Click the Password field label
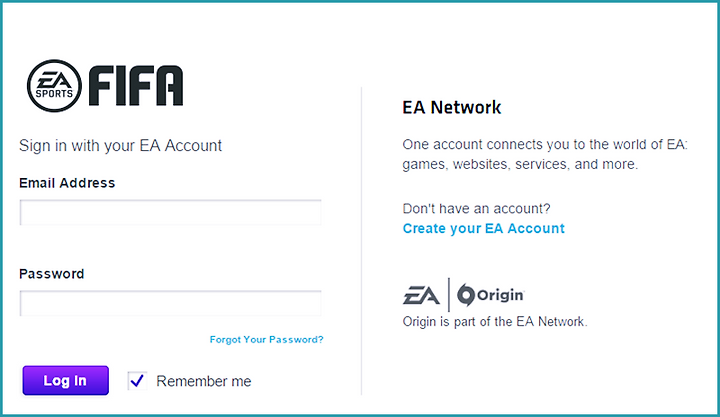 [x=51, y=274]
